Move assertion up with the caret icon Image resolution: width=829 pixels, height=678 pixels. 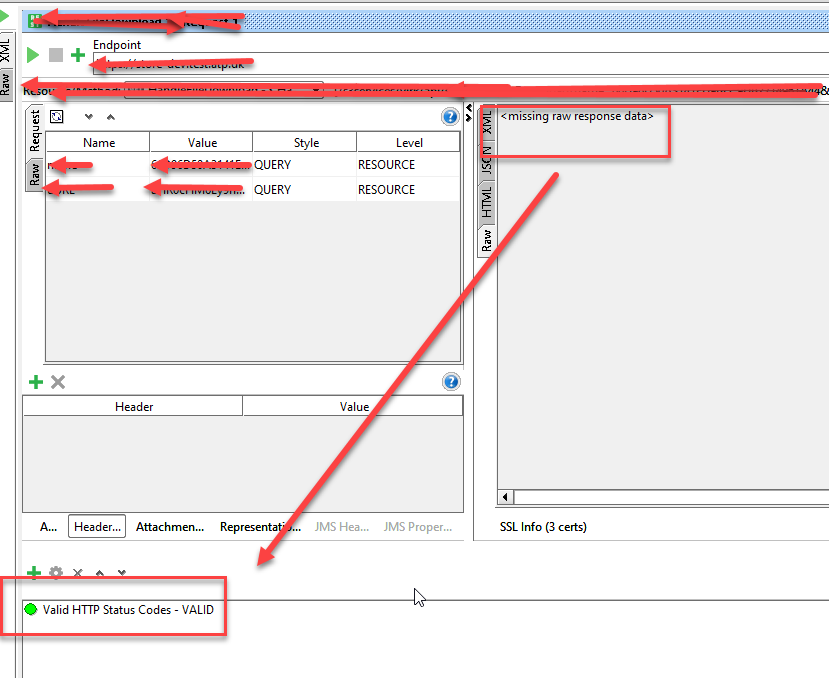[x=99, y=573]
